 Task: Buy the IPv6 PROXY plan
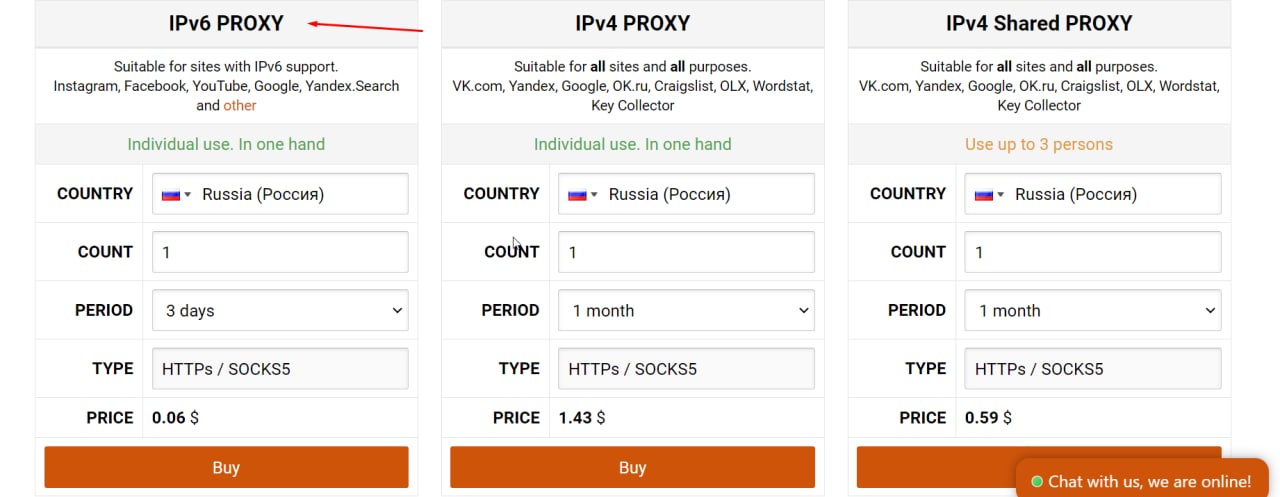226,467
